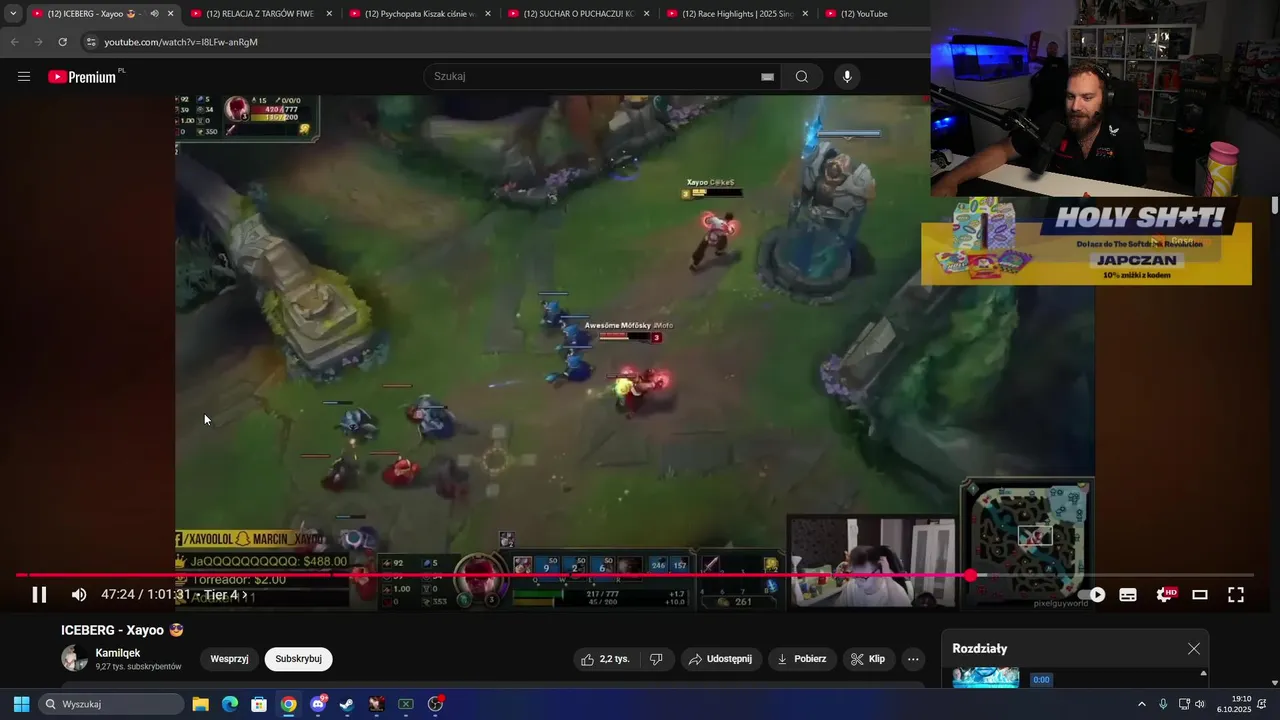The image size is (1280, 720).
Task: Create a Klip with scissors button
Action: pos(868,659)
